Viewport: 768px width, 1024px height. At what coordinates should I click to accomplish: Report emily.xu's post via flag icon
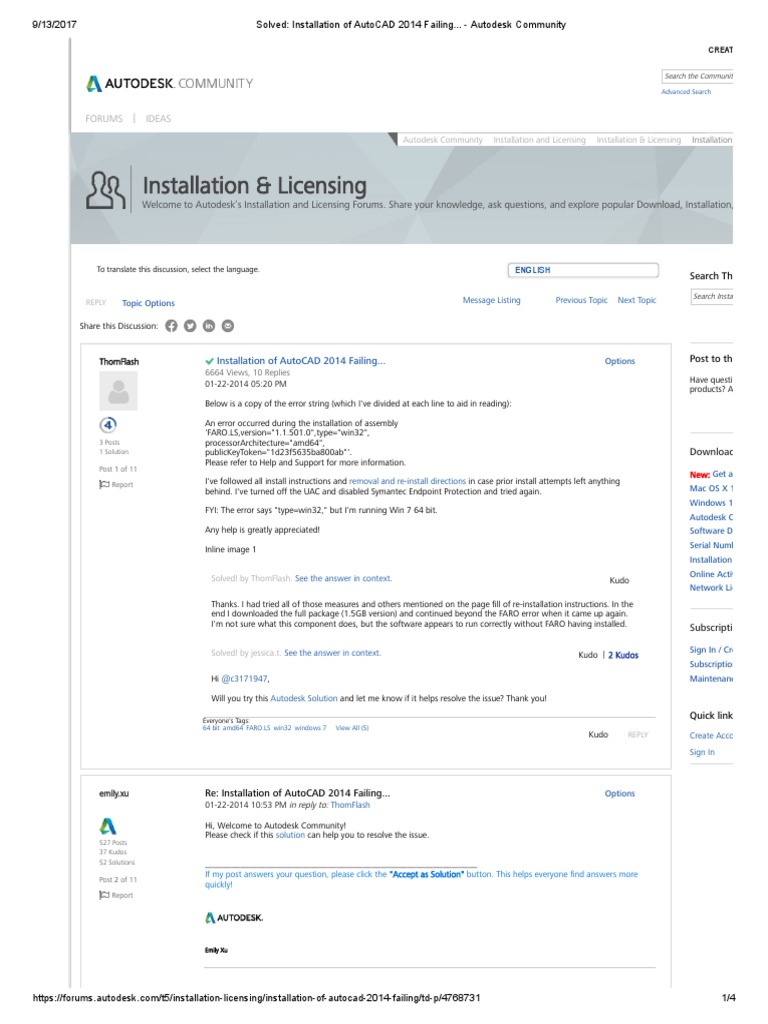click(x=104, y=895)
